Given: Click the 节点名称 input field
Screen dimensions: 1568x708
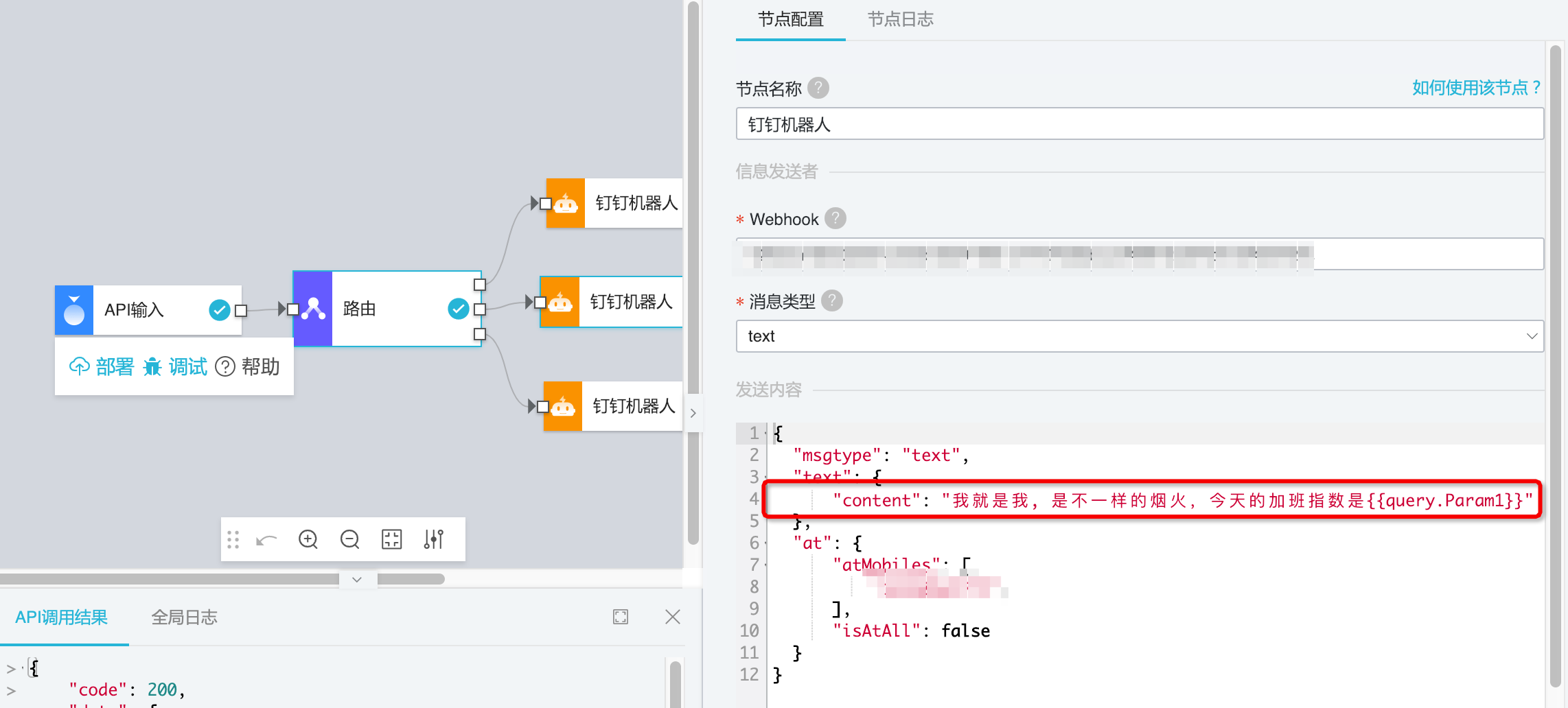Looking at the screenshot, I should point(1140,124).
